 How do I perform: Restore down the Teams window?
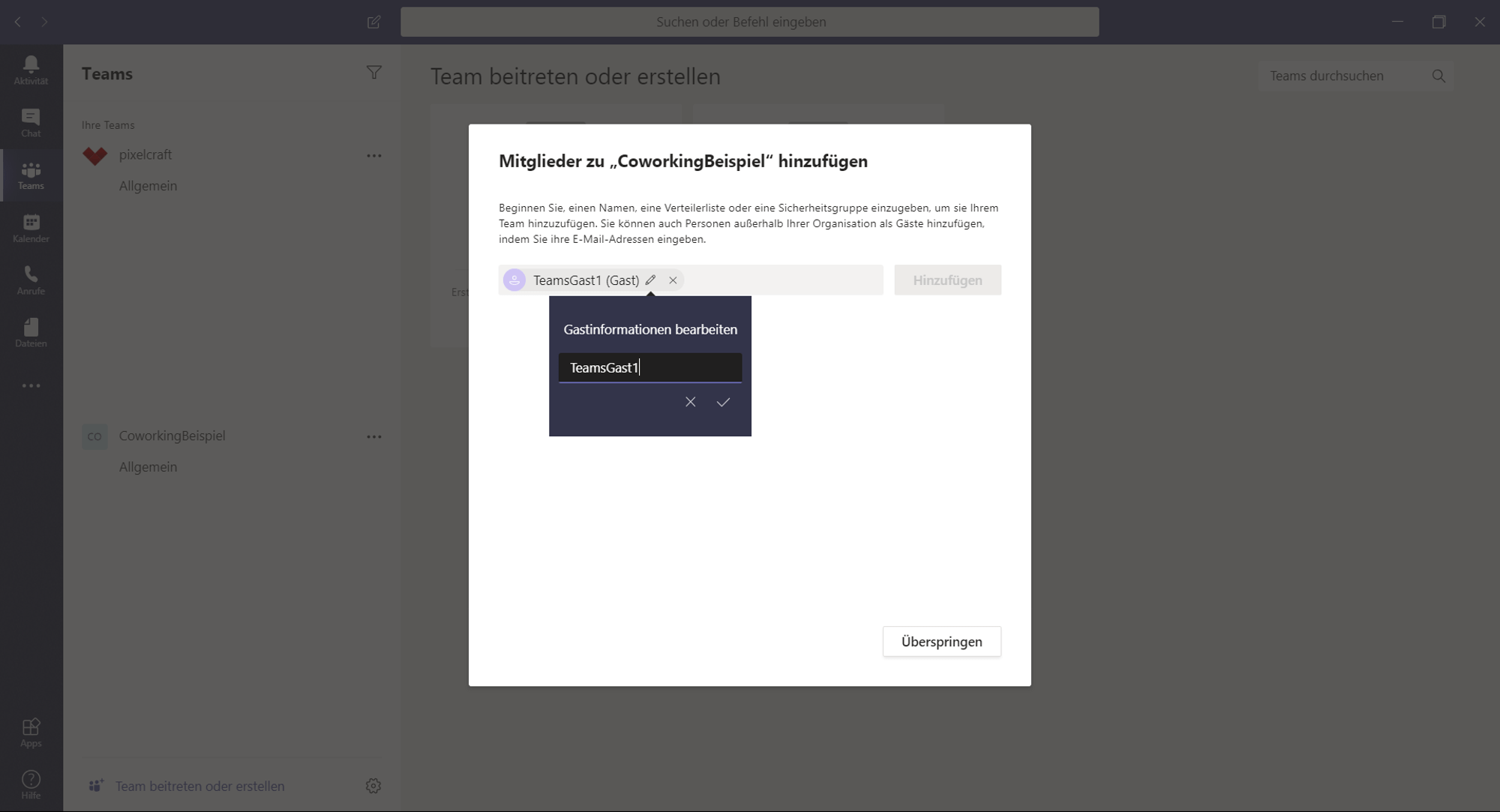[x=1438, y=22]
